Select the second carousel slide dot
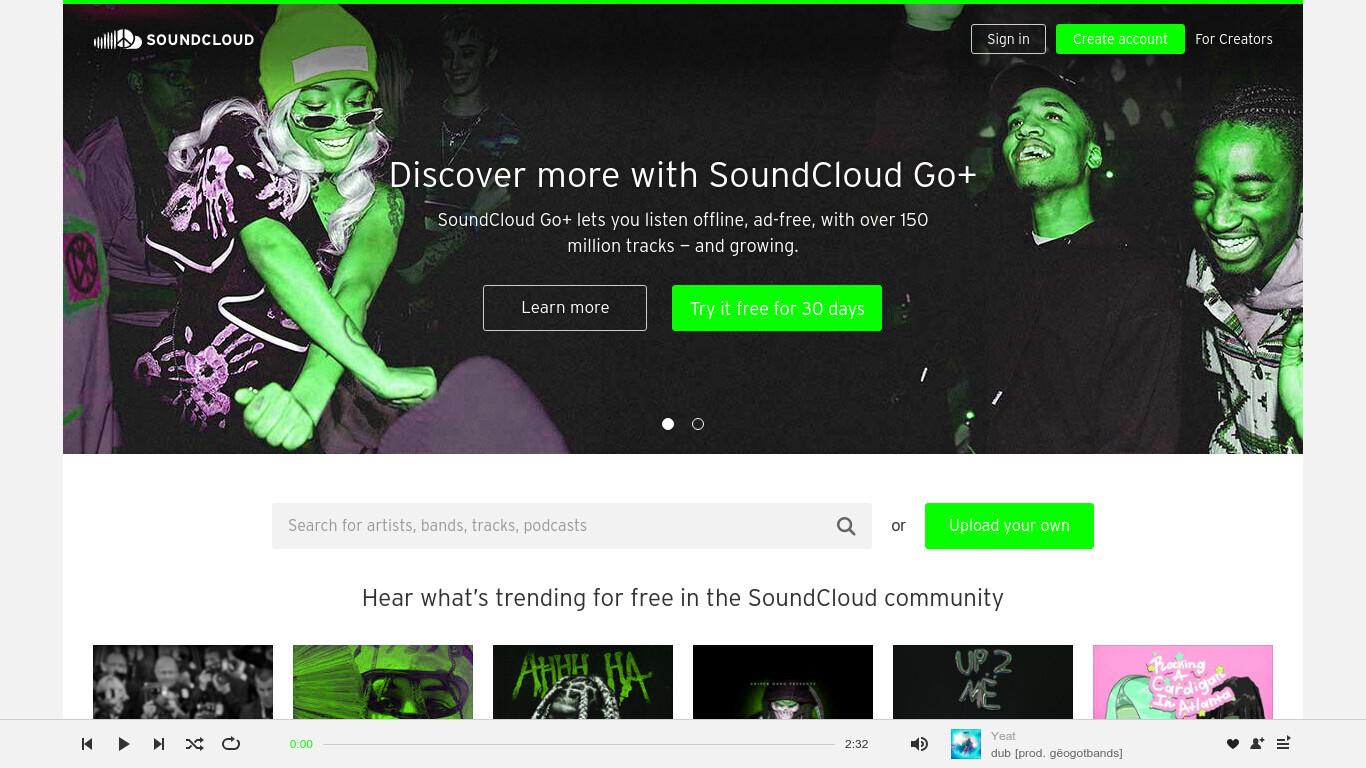 pos(698,424)
